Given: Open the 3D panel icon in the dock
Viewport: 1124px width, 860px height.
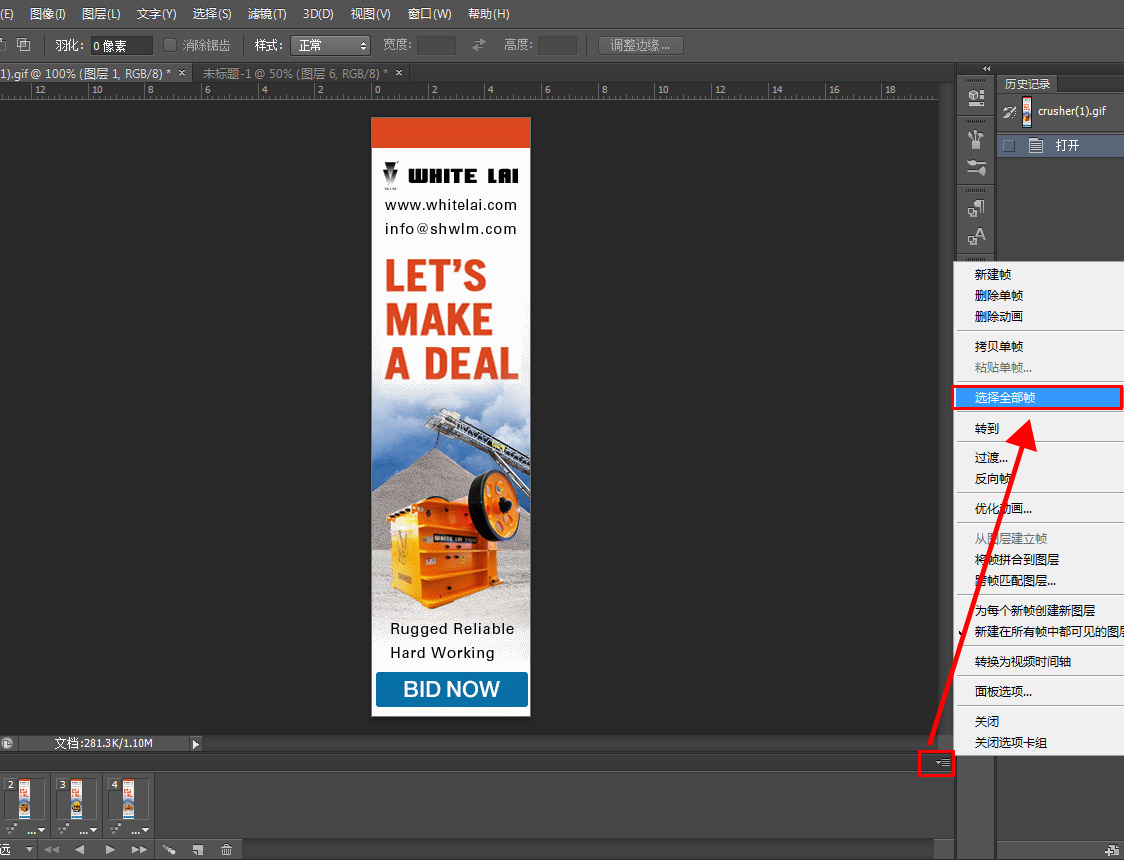Looking at the screenshot, I should coord(976,97).
